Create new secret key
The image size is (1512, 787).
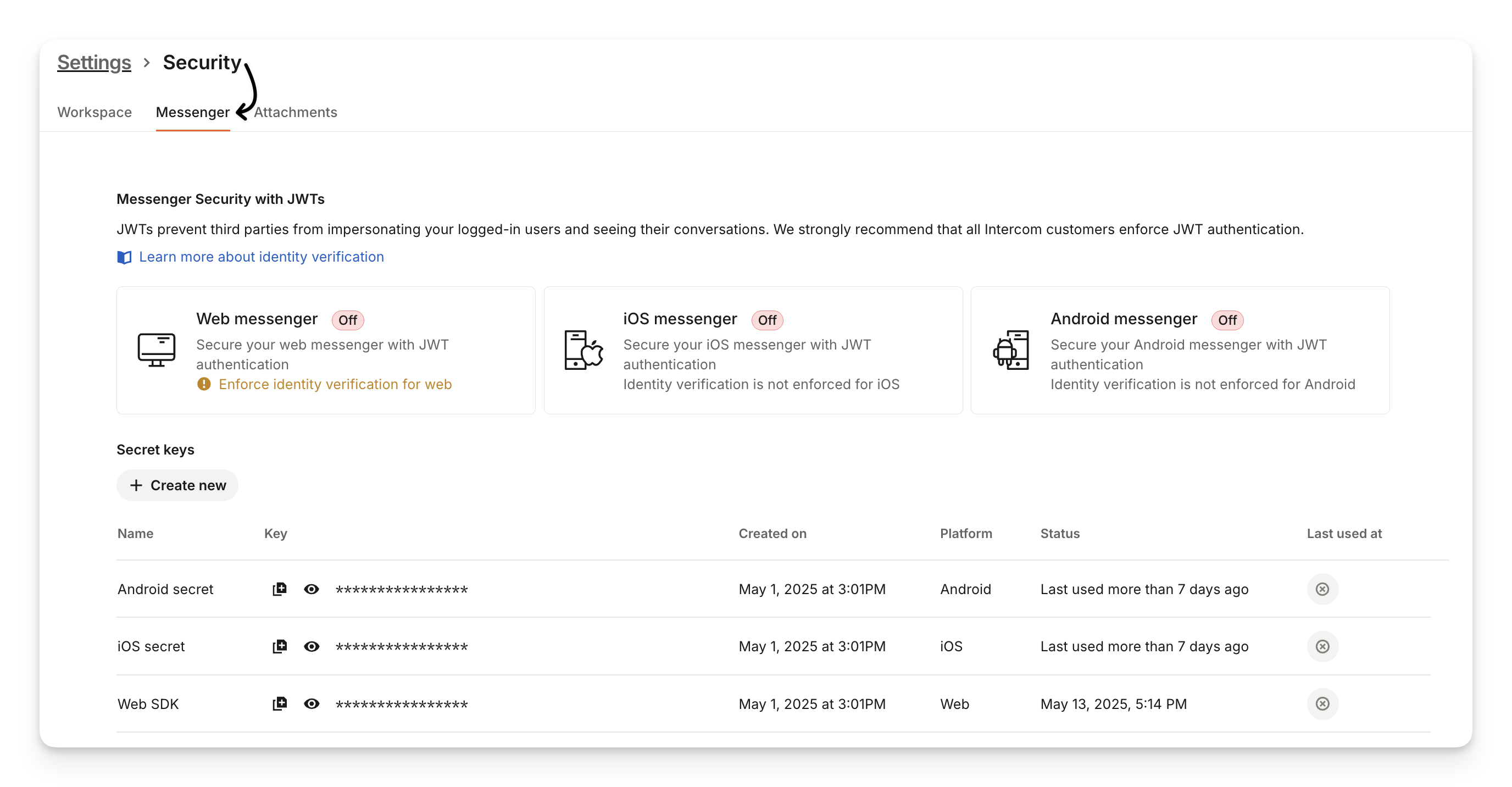177,485
